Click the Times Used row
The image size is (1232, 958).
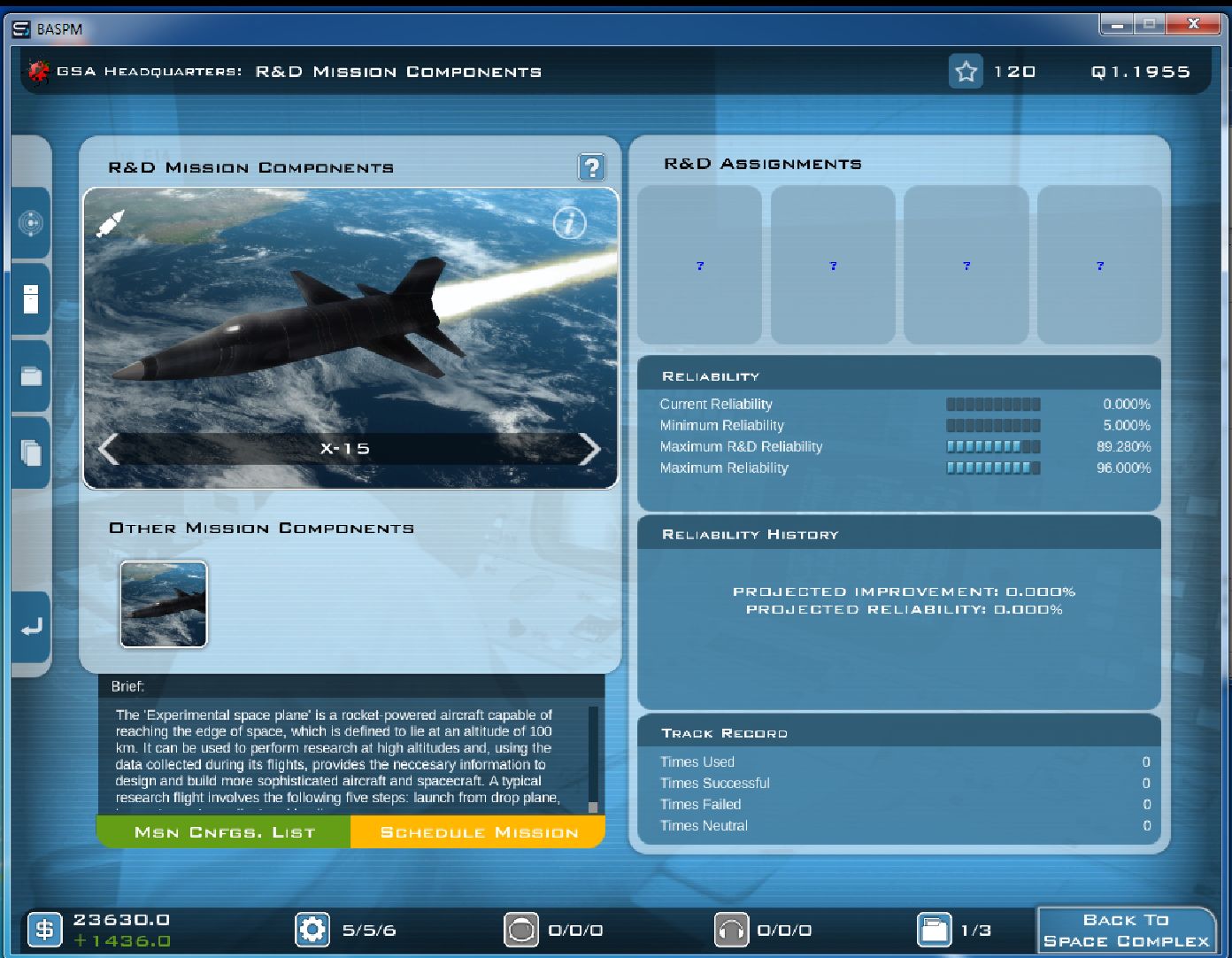point(905,762)
